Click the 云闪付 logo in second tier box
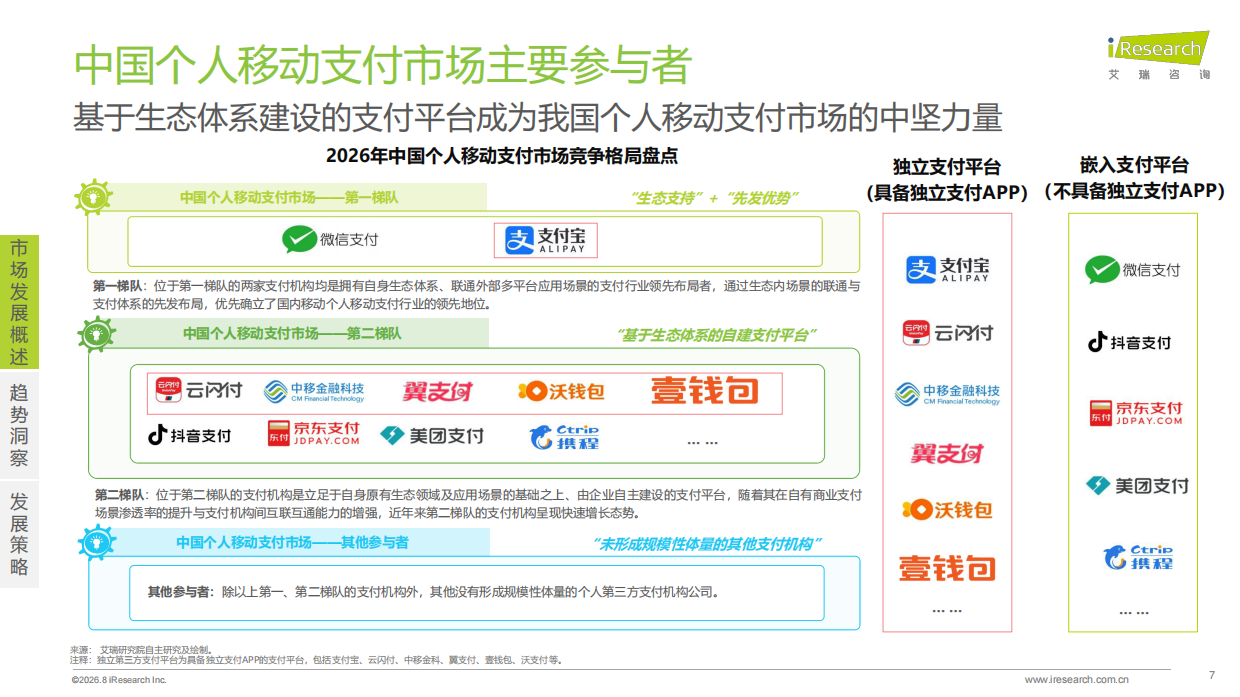 (x=200, y=390)
